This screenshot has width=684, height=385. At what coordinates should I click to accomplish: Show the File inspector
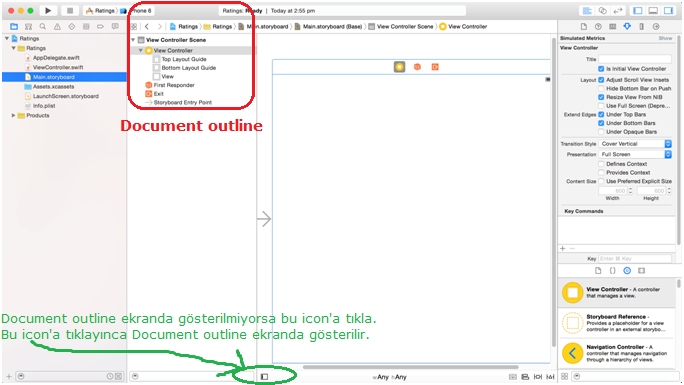point(584,27)
